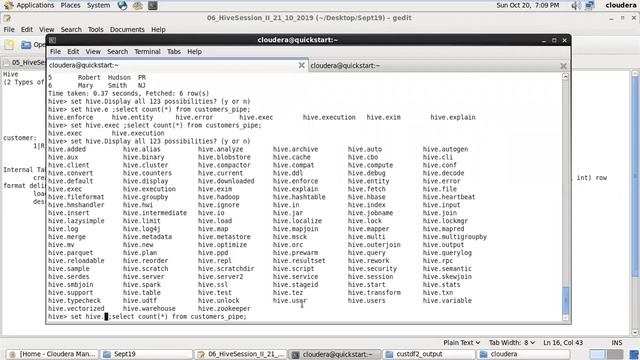Viewport: 640px width, 360px height.
Task: Click the mail launcher icon in top panel
Action: (x=138, y=5)
